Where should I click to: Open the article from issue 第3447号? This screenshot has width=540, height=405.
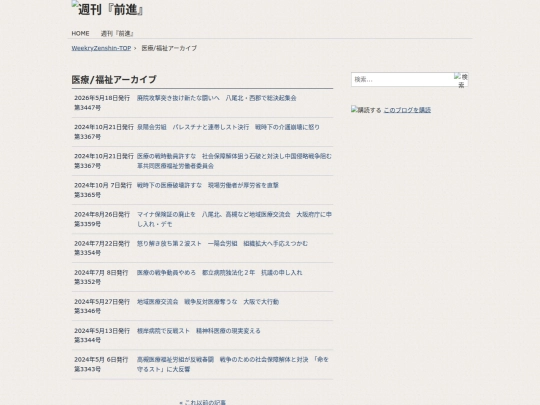[x=216, y=98]
